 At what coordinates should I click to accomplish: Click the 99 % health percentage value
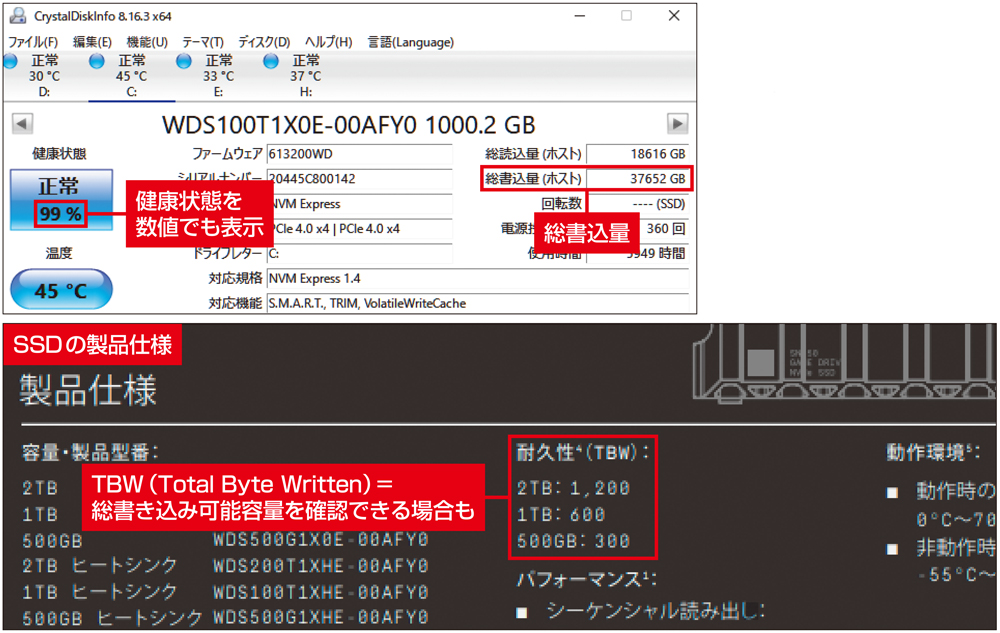click(x=59, y=213)
